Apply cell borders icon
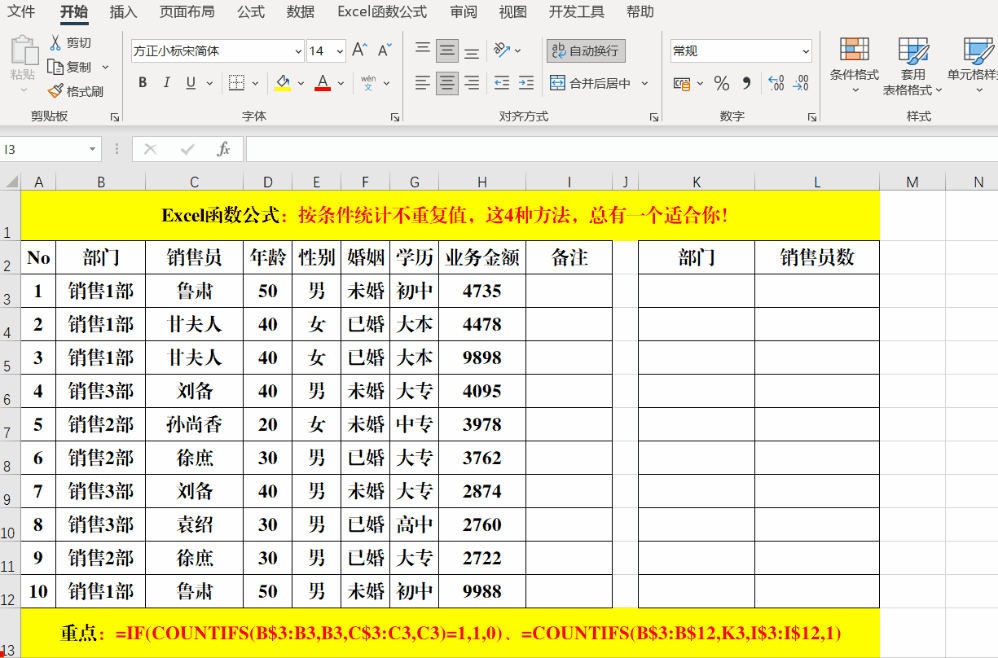Screen dimensions: 998x658 pos(237,83)
